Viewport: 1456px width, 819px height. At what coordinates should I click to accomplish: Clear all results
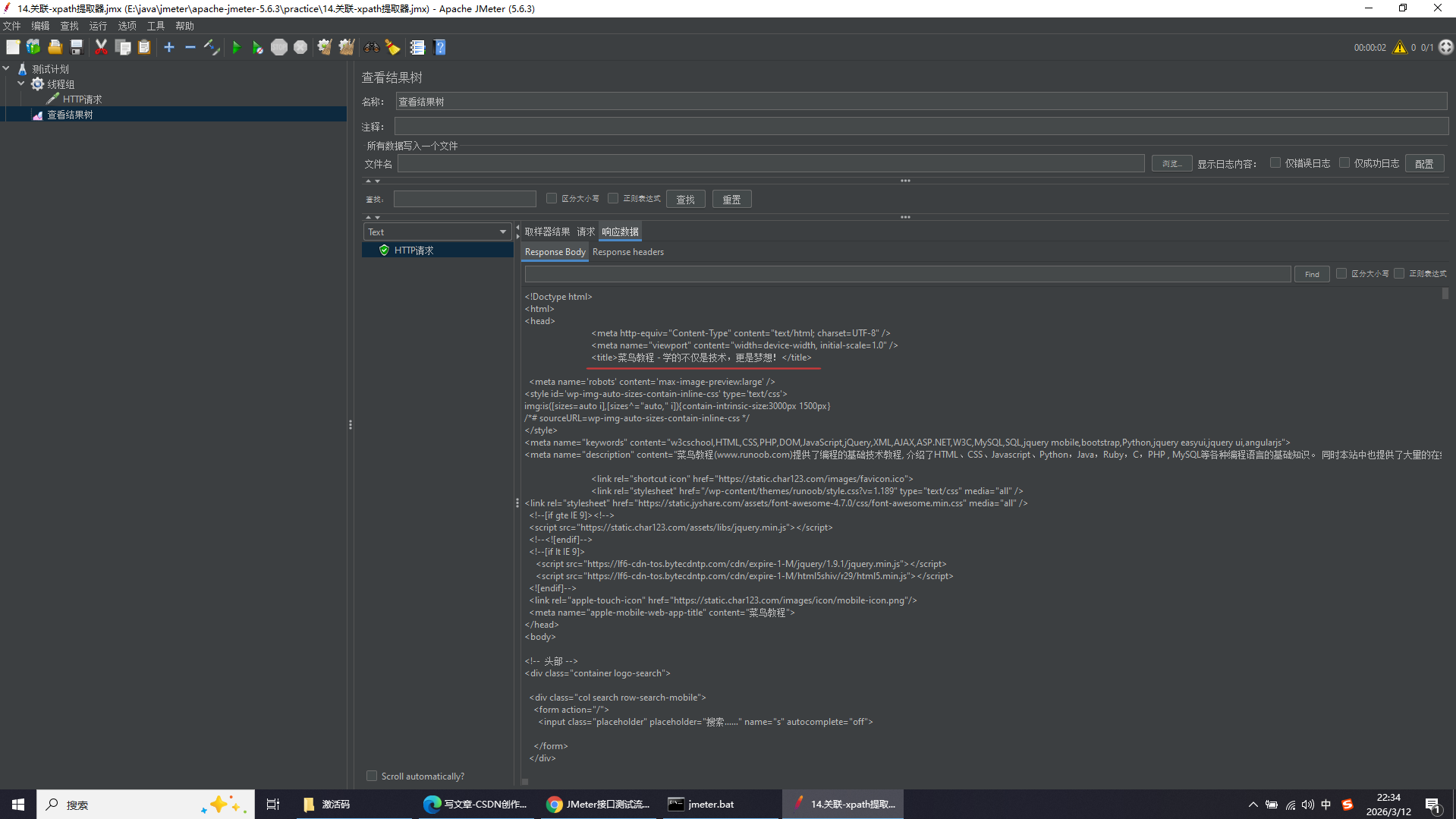pos(347,47)
